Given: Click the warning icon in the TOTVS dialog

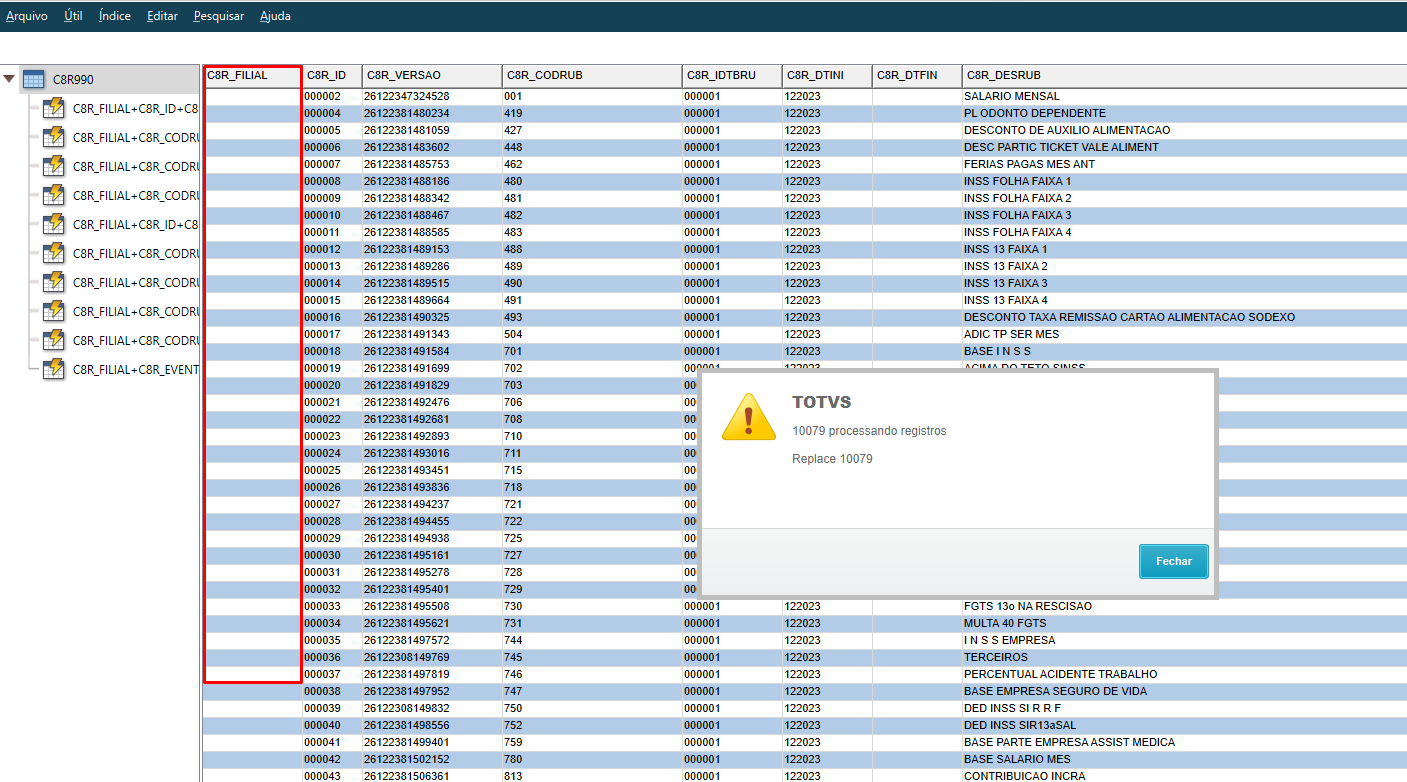Looking at the screenshot, I should [749, 416].
